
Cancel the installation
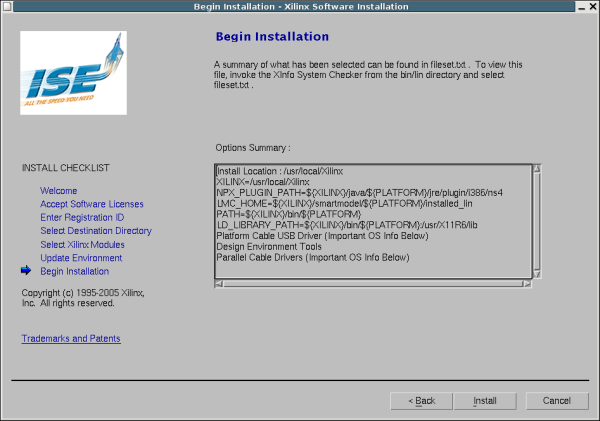(557, 401)
